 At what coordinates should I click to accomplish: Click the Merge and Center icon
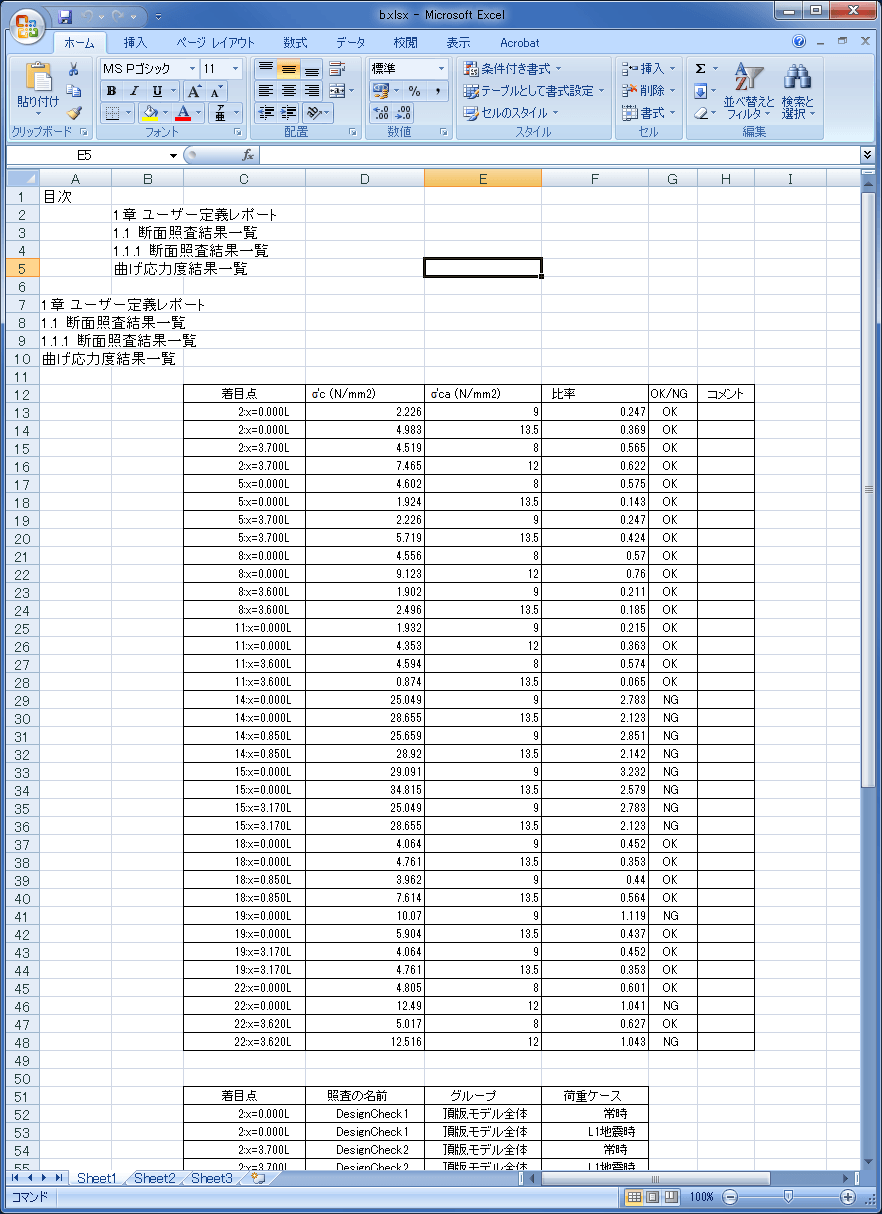337,91
